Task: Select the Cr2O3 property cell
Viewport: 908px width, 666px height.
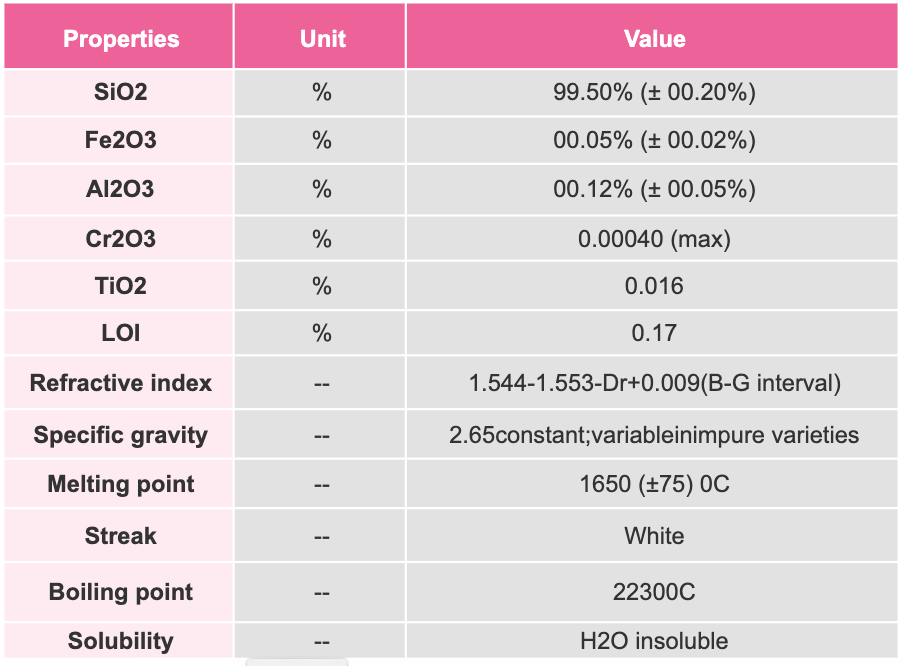Action: (x=121, y=239)
